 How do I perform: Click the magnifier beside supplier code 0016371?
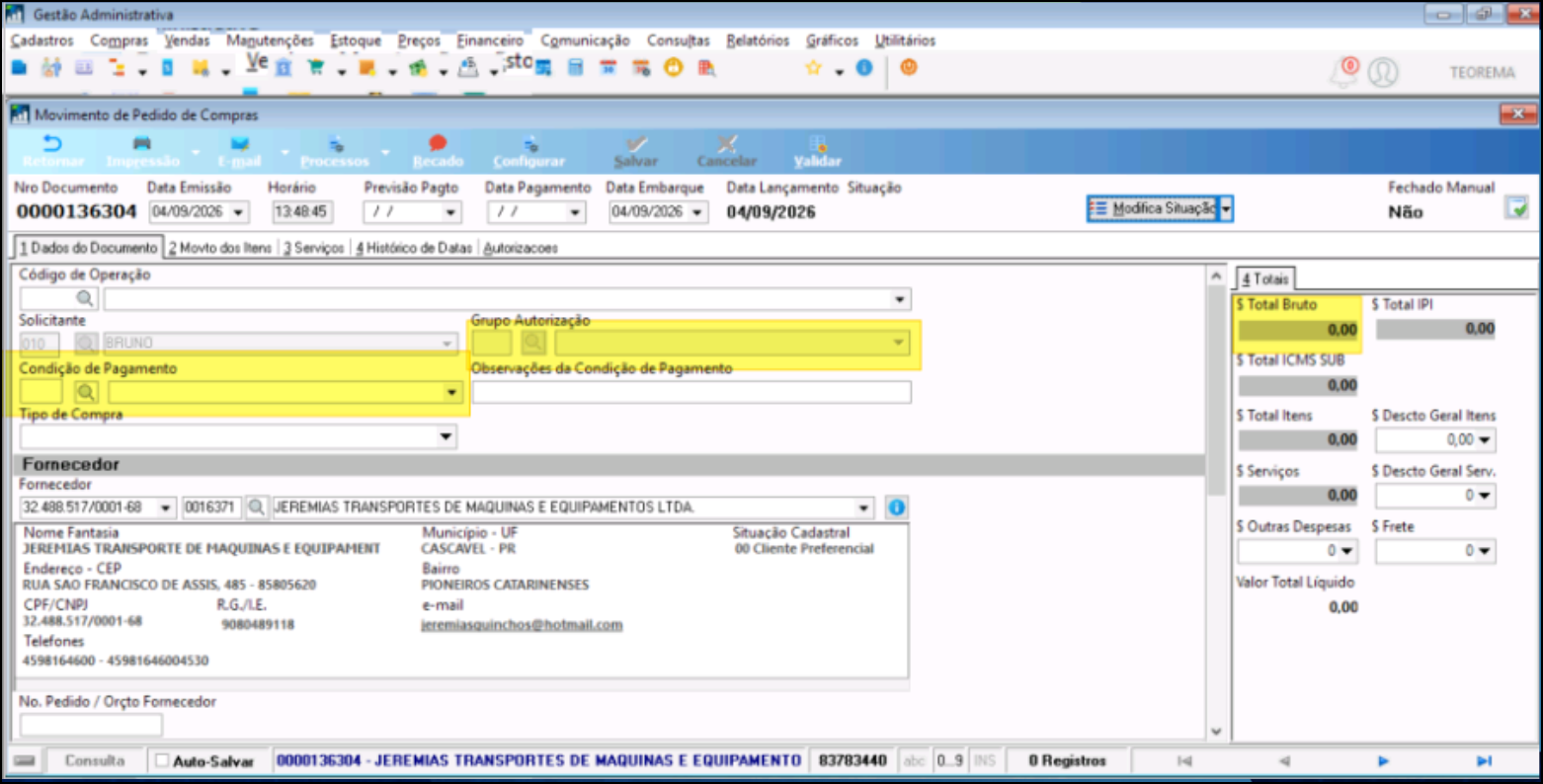click(256, 508)
